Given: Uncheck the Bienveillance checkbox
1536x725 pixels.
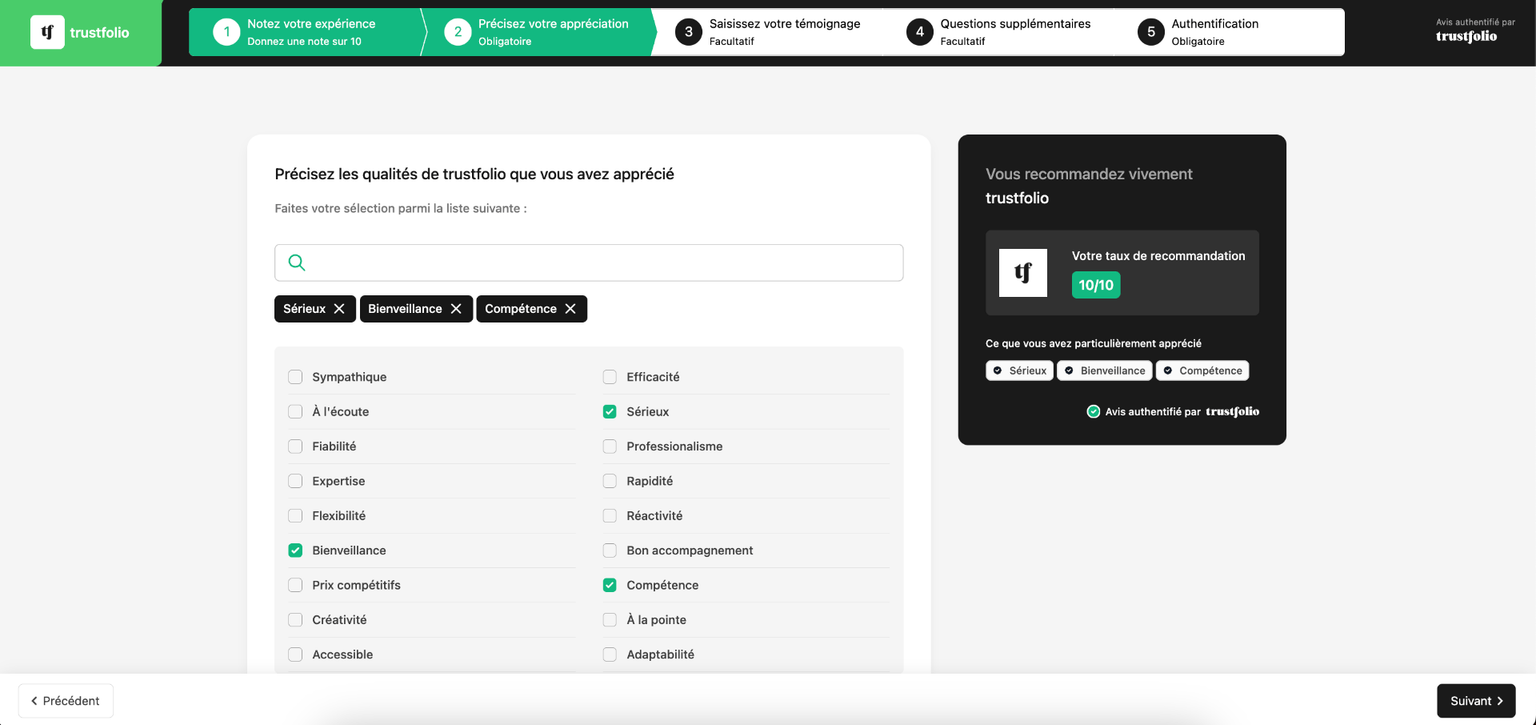Looking at the screenshot, I should (295, 550).
